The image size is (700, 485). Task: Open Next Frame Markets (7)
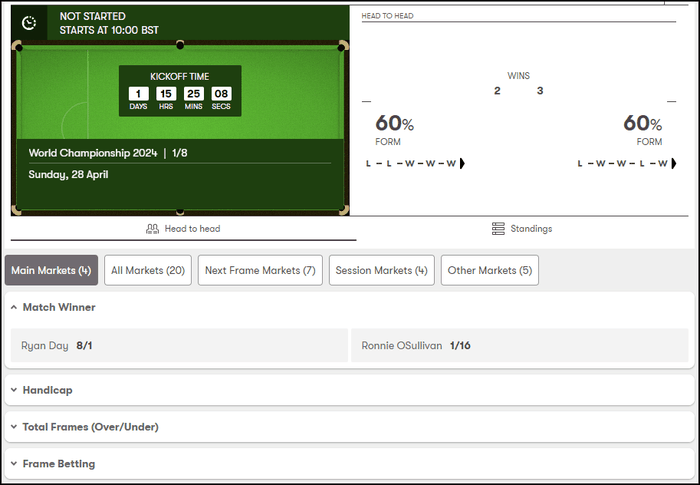(260, 270)
